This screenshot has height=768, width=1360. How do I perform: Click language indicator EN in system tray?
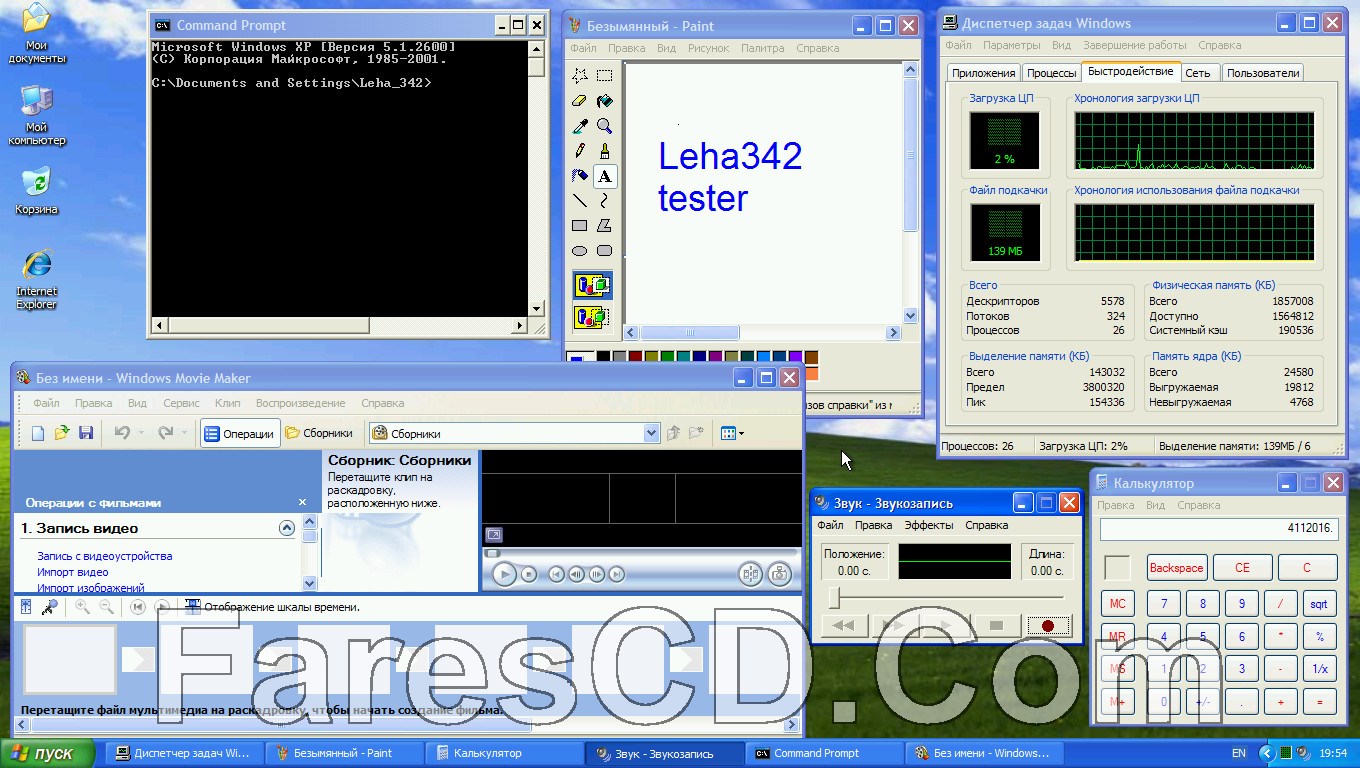point(1239,753)
